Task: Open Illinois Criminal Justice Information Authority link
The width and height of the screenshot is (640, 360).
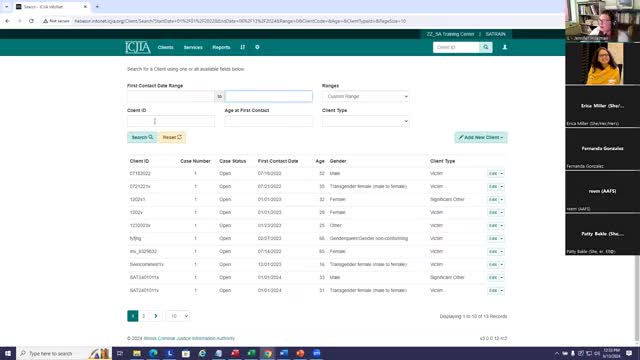Action: pos(189,338)
